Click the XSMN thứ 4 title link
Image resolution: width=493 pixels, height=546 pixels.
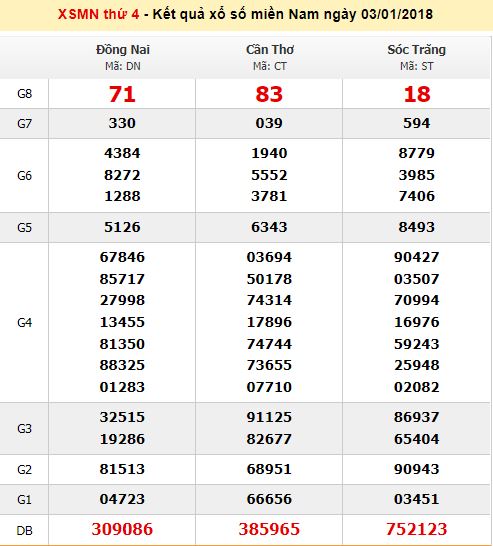click(99, 15)
